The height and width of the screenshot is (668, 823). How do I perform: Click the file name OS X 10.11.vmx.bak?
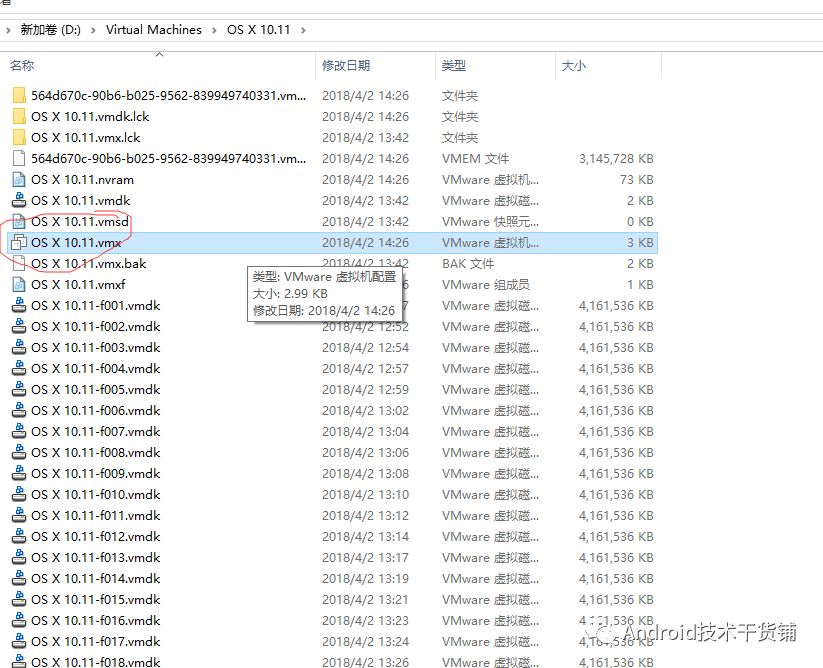(89, 263)
